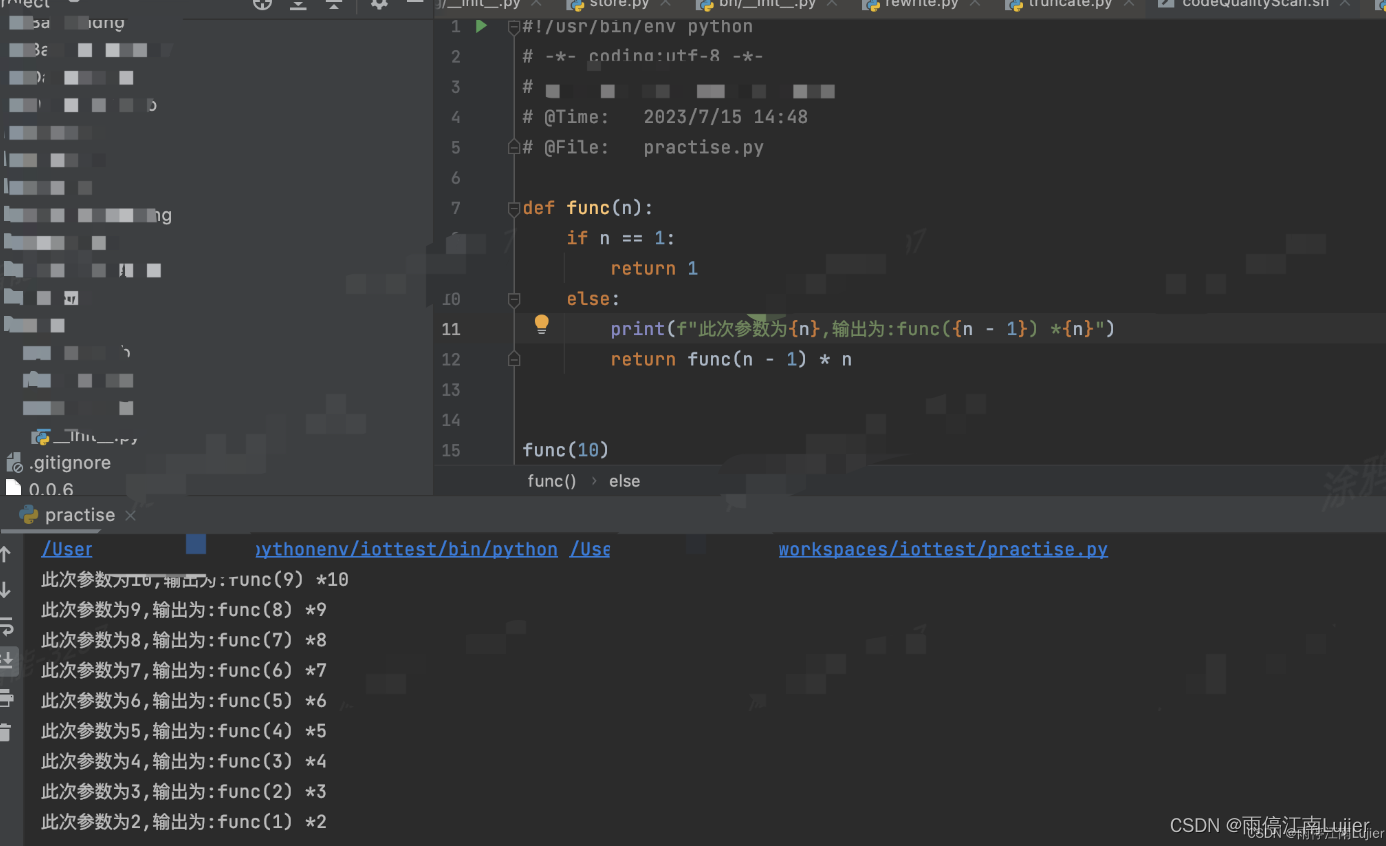The image size is (1386, 846).
Task: Click 'return func(n - 1) * n' line
Action: [x=731, y=359]
